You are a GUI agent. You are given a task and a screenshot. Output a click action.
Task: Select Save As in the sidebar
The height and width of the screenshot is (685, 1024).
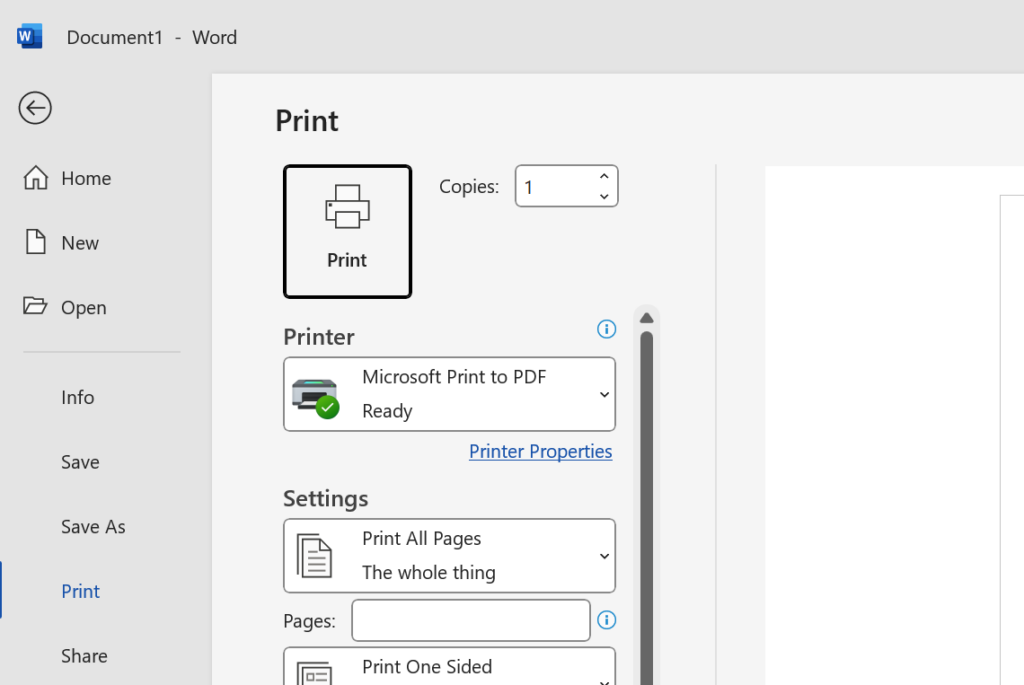point(93,527)
